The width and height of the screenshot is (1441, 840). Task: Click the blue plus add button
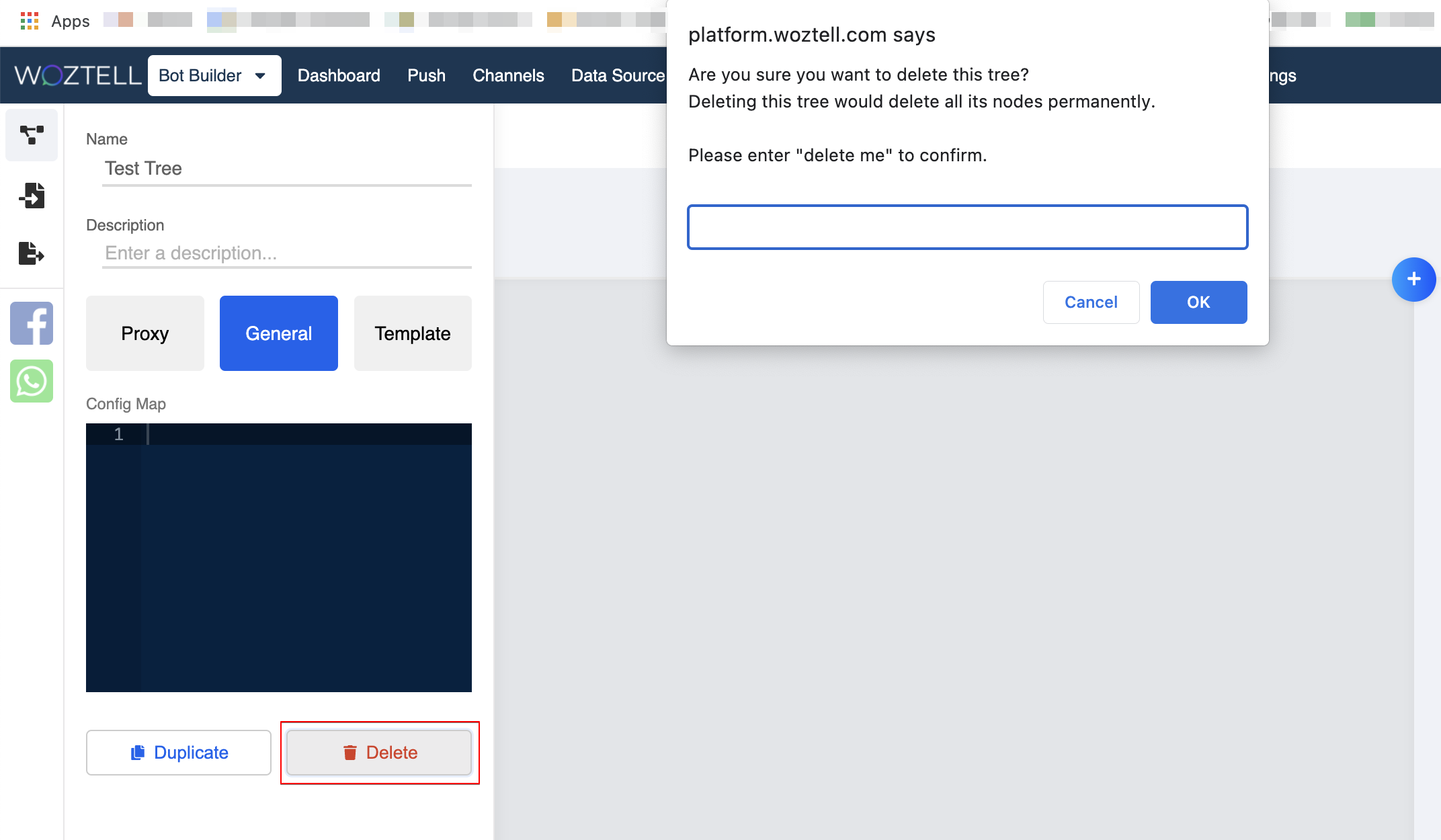[x=1413, y=279]
